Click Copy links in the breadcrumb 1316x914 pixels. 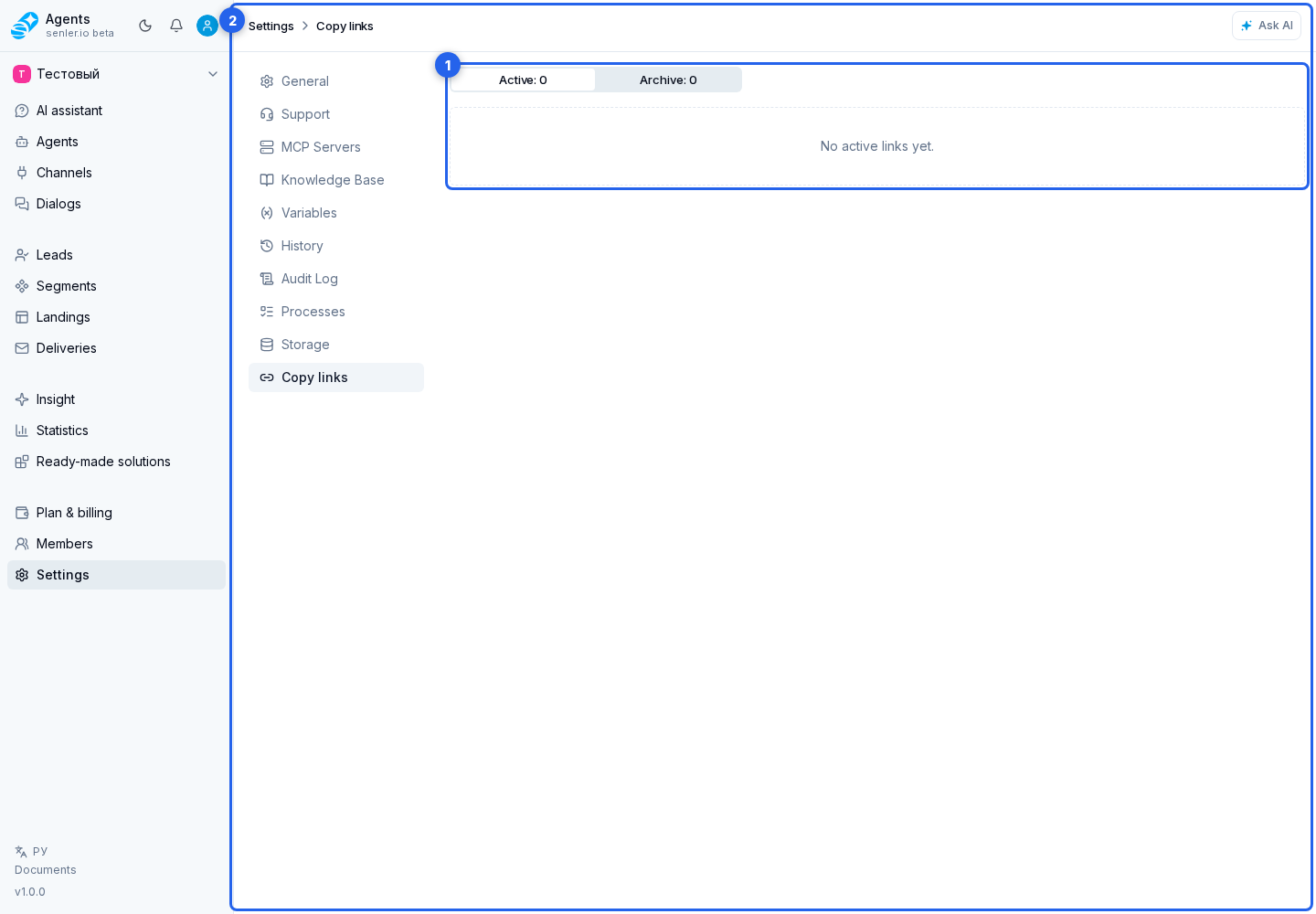(345, 26)
